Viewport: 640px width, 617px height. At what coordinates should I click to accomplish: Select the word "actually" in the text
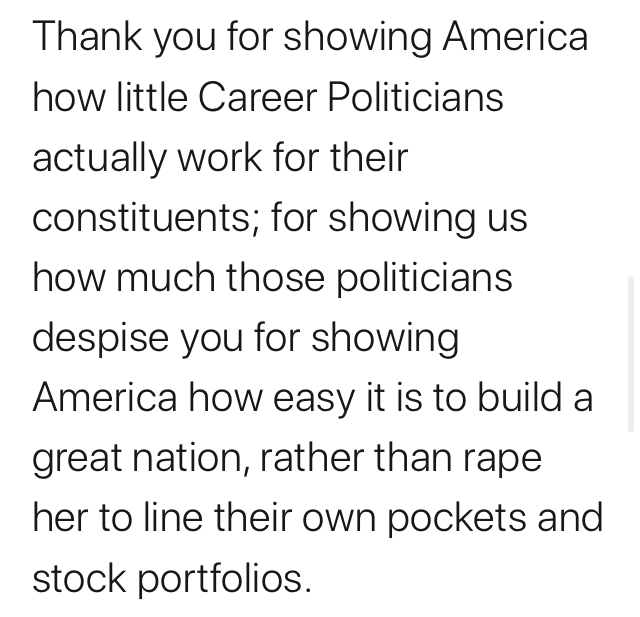99,159
